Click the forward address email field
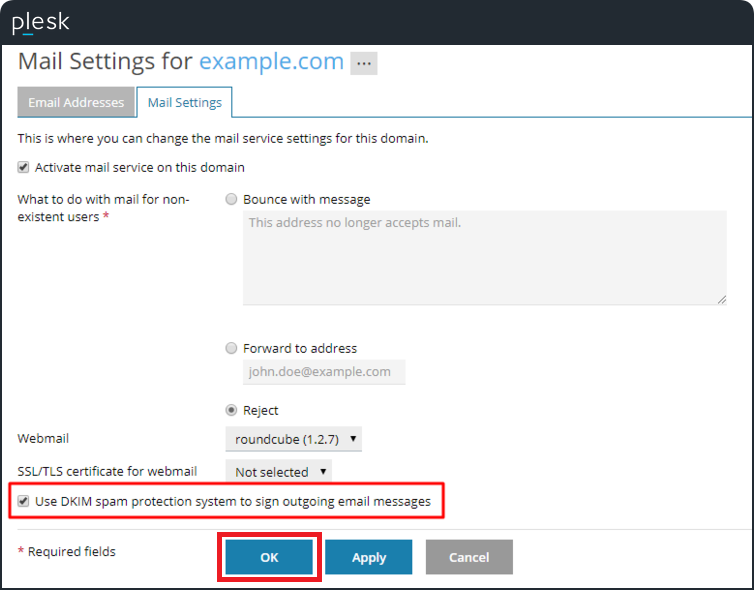This screenshot has width=754, height=590. pyautogui.click(x=324, y=372)
